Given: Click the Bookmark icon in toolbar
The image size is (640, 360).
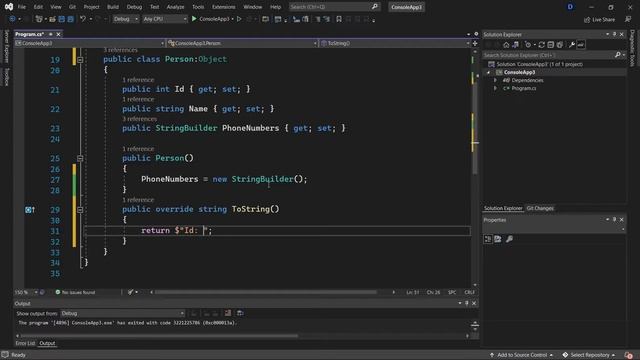Looking at the screenshot, I should [339, 19].
